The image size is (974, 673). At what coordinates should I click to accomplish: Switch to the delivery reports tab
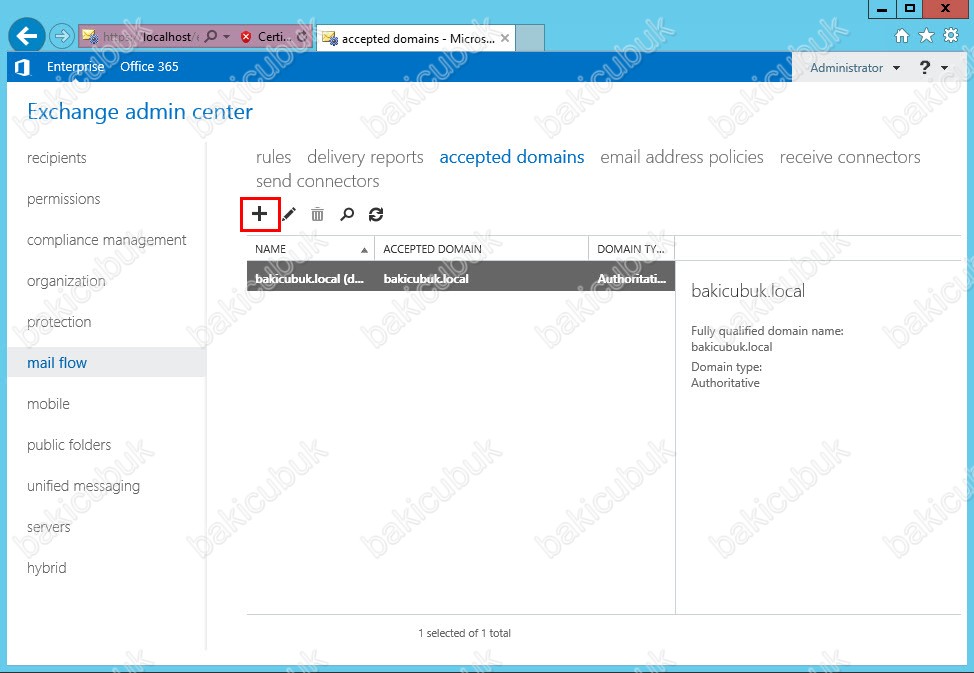[x=365, y=157]
